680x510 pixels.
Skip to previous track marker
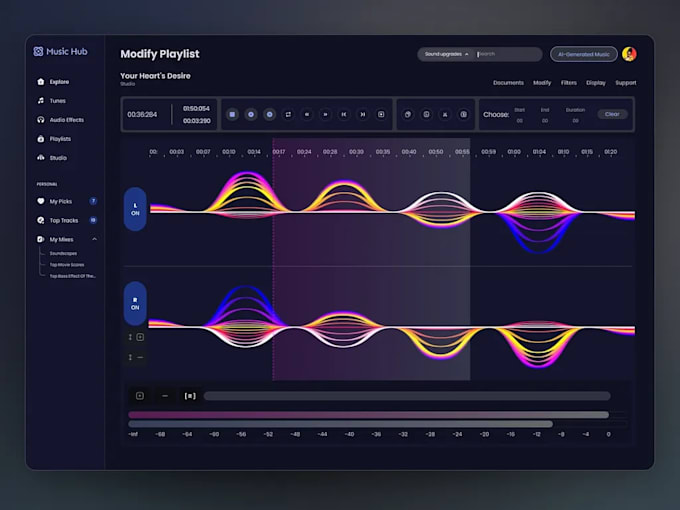(x=344, y=114)
